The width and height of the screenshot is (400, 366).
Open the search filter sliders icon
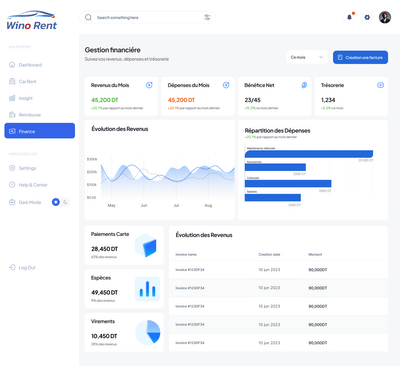point(207,17)
